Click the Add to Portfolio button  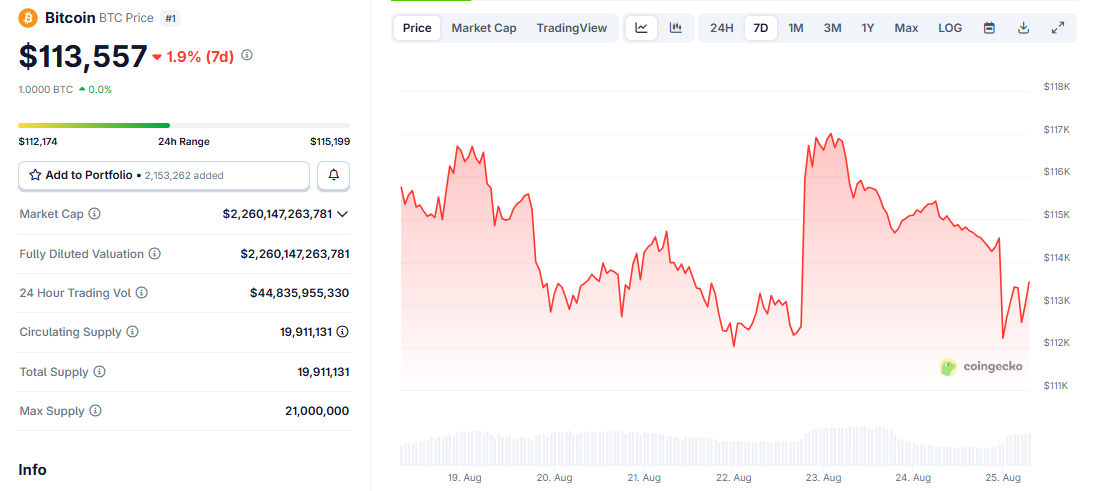(164, 175)
